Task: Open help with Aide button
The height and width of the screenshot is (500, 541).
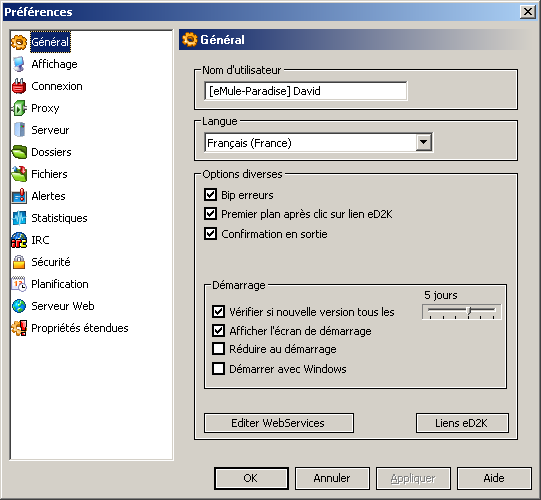Action: click(x=494, y=478)
